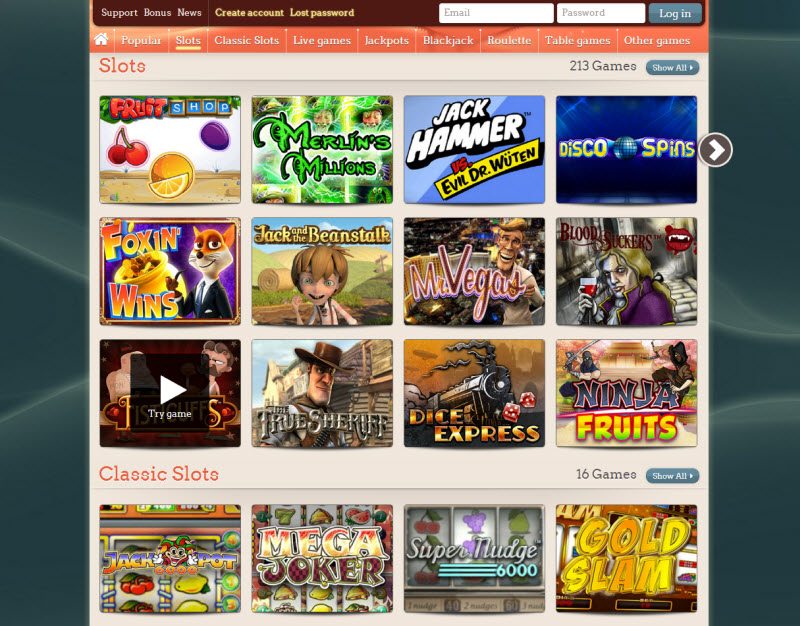Show all 16 Classic Slots games

(672, 475)
